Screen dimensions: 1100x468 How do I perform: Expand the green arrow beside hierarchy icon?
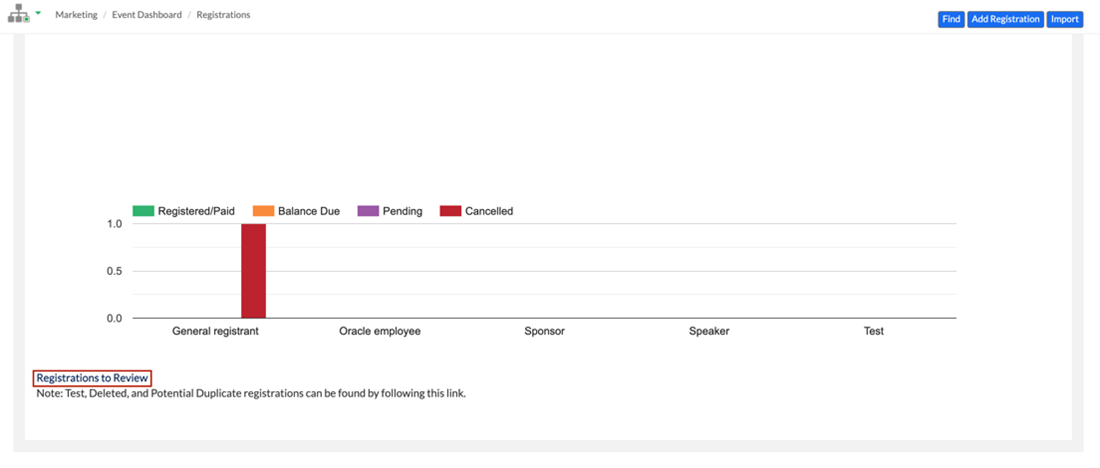click(38, 13)
